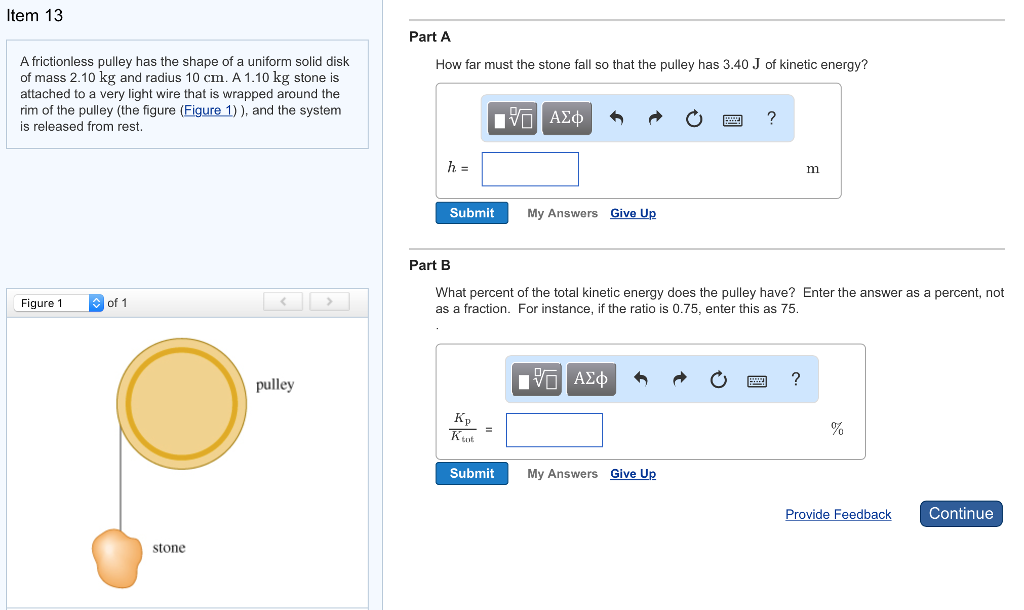Open keyboard shortcuts icon in Part B
The width and height of the screenshot is (1024, 610).
[x=757, y=380]
